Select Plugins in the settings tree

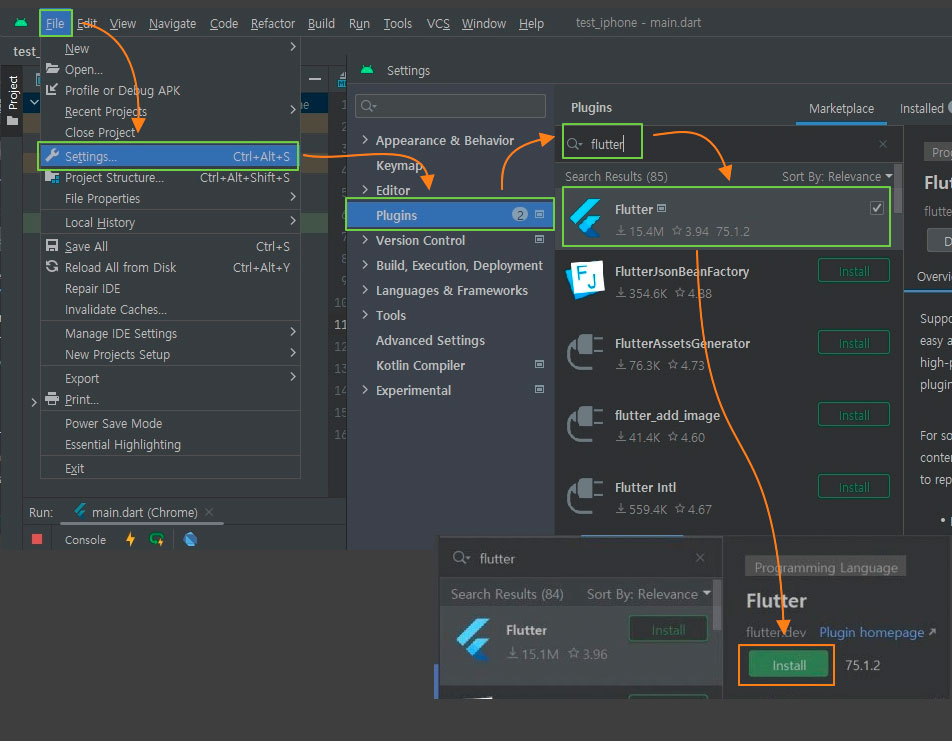coord(450,215)
